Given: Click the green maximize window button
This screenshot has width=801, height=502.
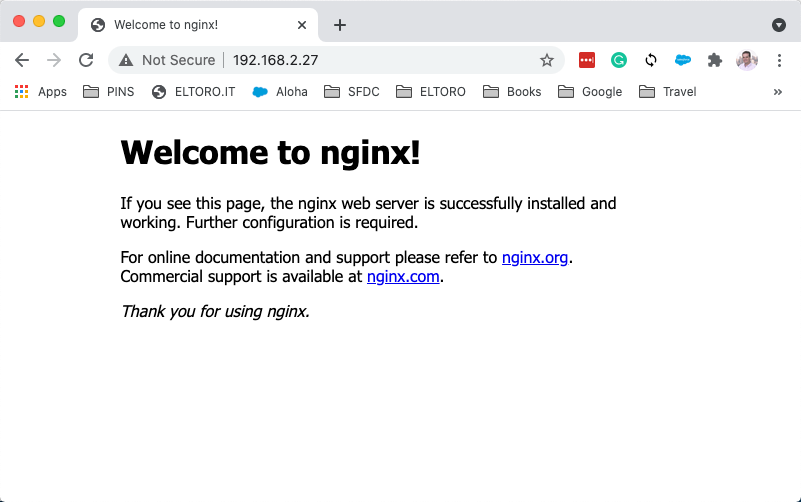Looking at the screenshot, I should [x=59, y=21].
